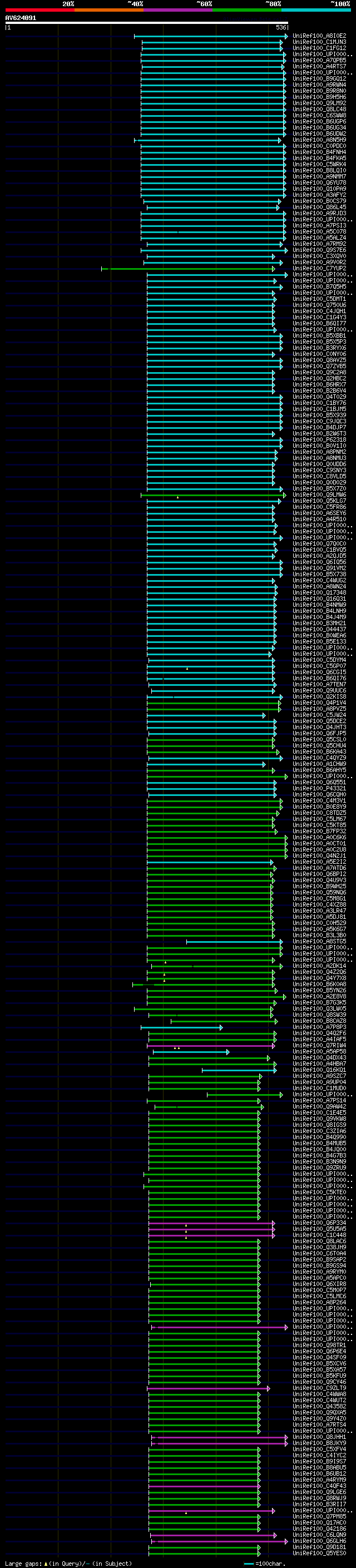Image resolution: width=356 pixels, height=1568 pixels.
Task: Click the query sequence name AV624091
Action: 21,18
